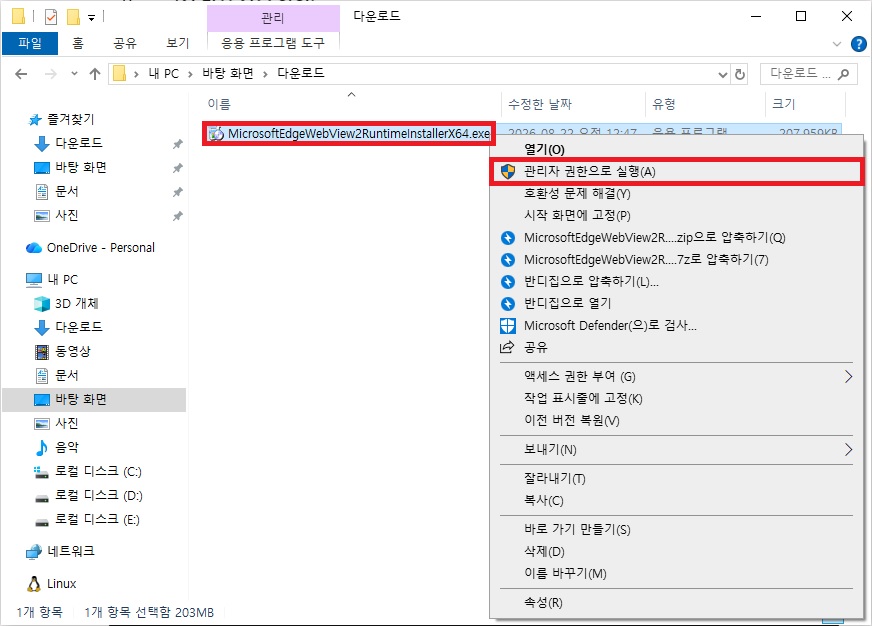Choose zip으로 압축하기(Q) entry
Screen dimensions: 872x626
(676, 237)
